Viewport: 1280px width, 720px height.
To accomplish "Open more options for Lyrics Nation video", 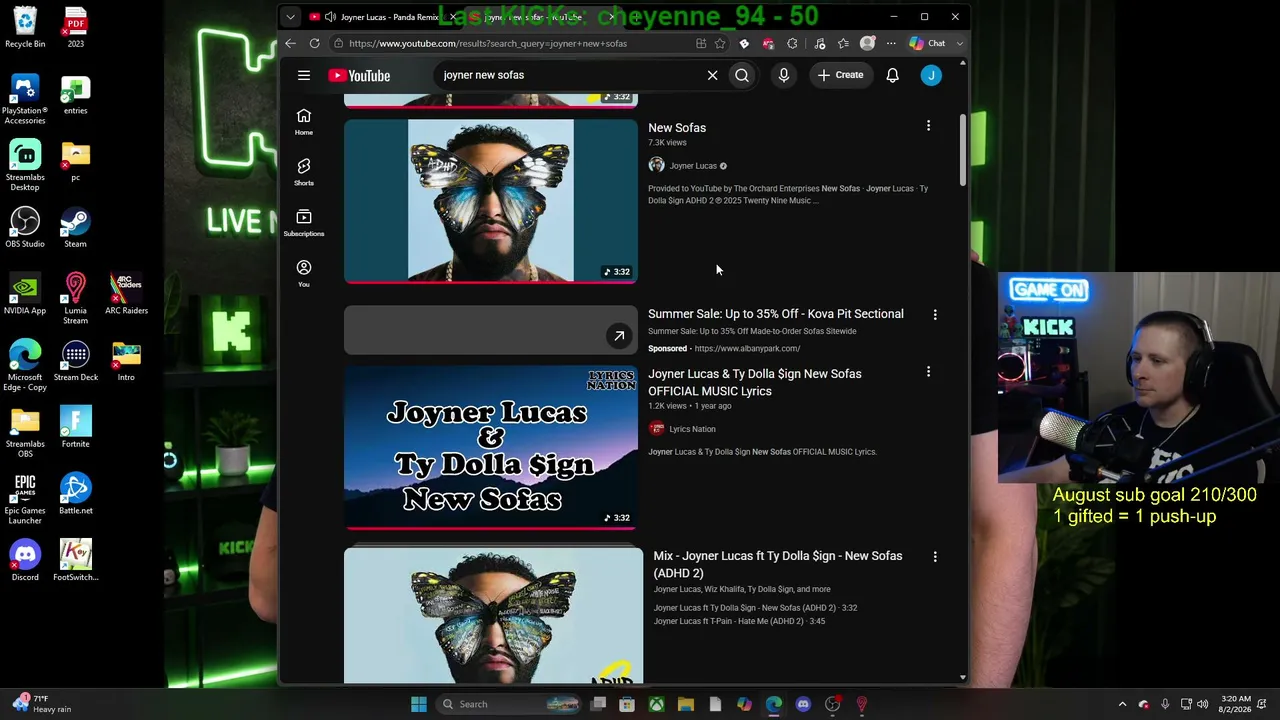I will [928, 372].
